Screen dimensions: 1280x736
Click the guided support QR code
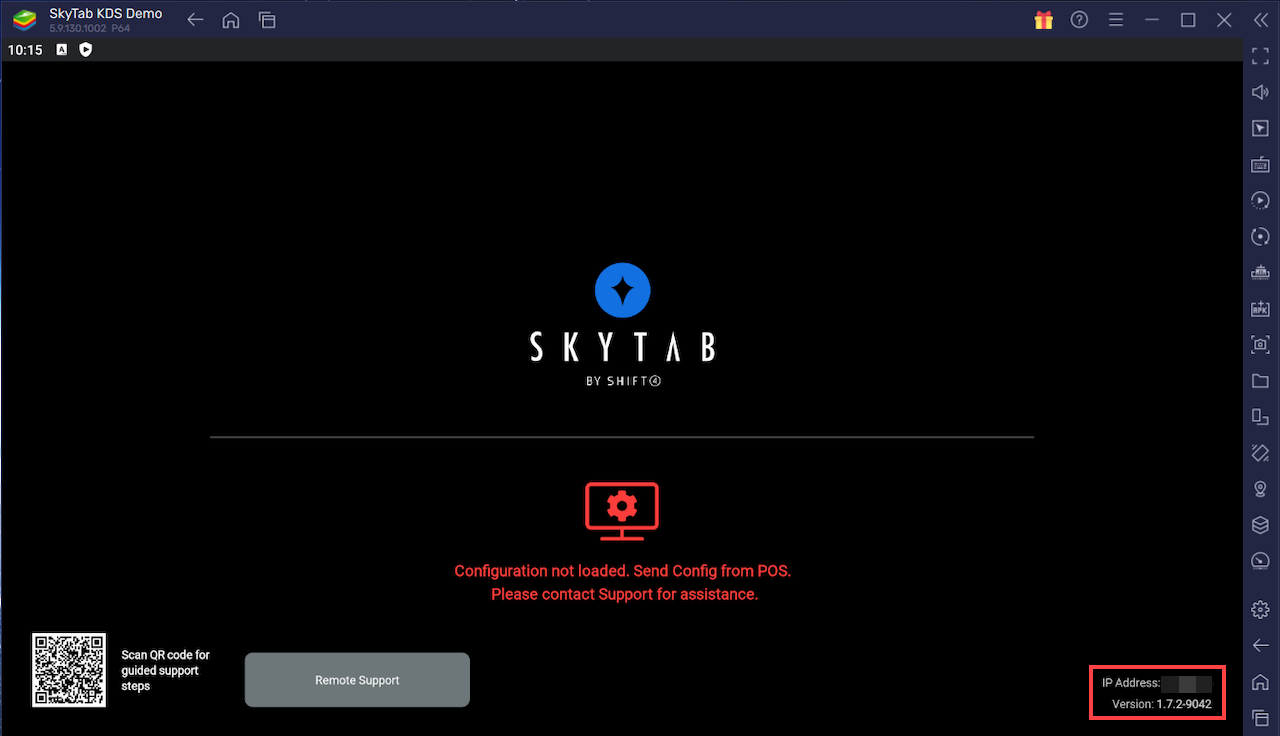click(x=68, y=670)
